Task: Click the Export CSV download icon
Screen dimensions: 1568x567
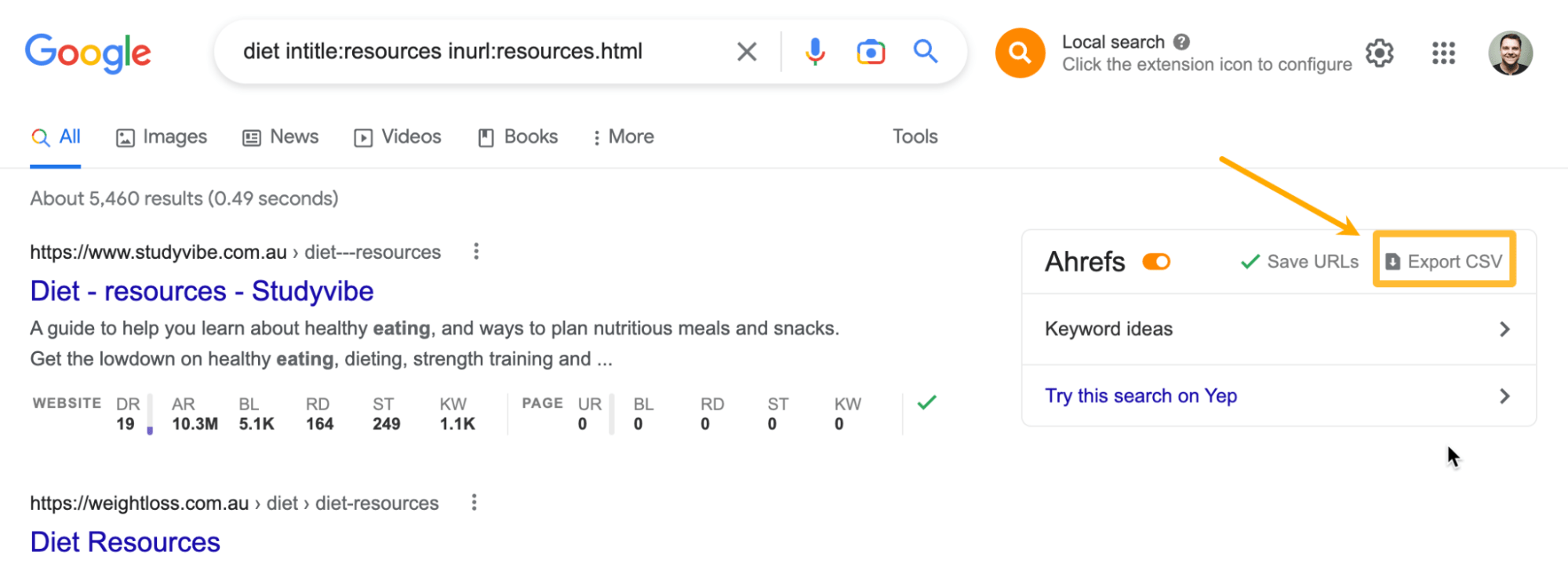Action: [1394, 261]
